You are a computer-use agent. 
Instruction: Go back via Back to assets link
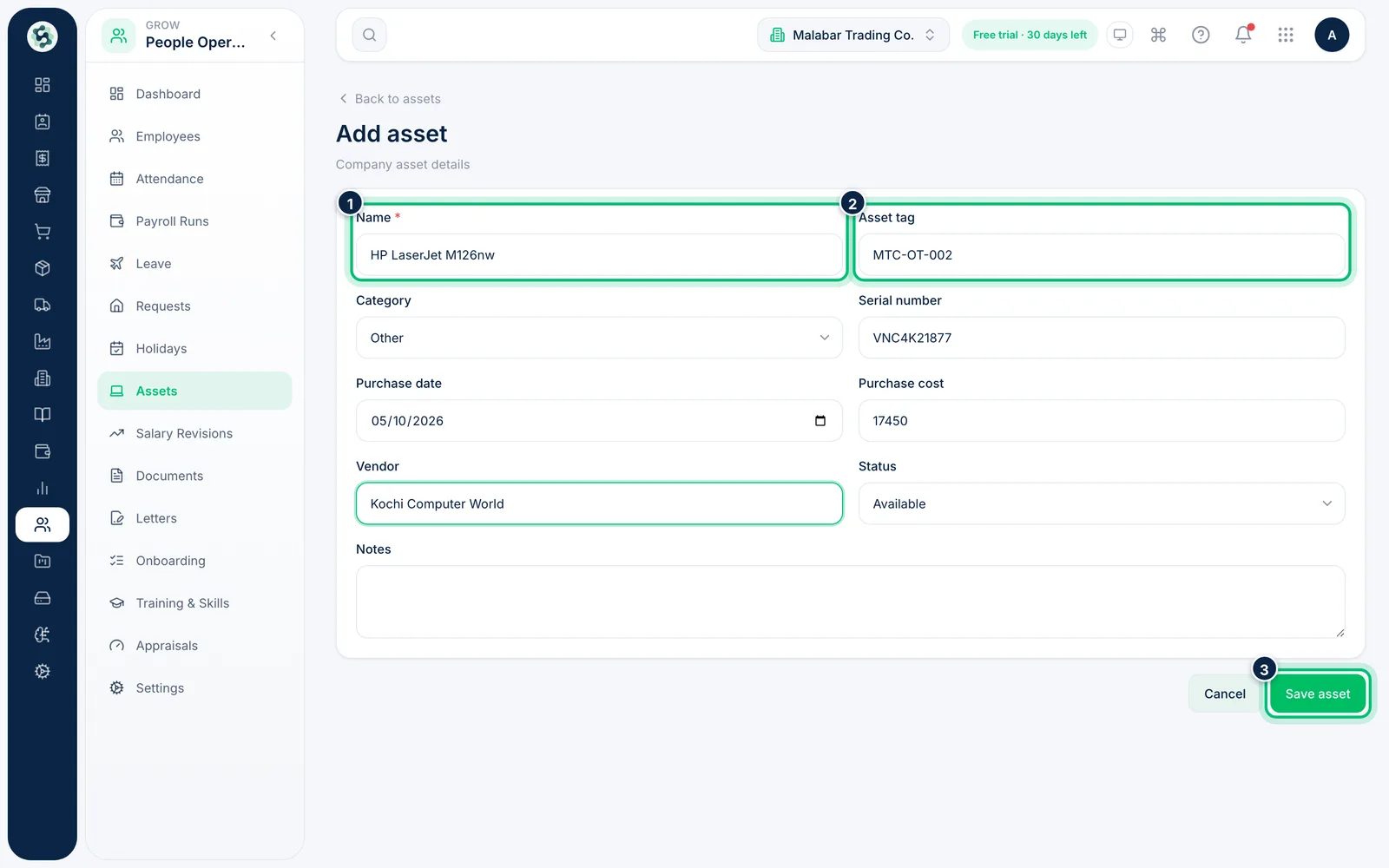390,99
